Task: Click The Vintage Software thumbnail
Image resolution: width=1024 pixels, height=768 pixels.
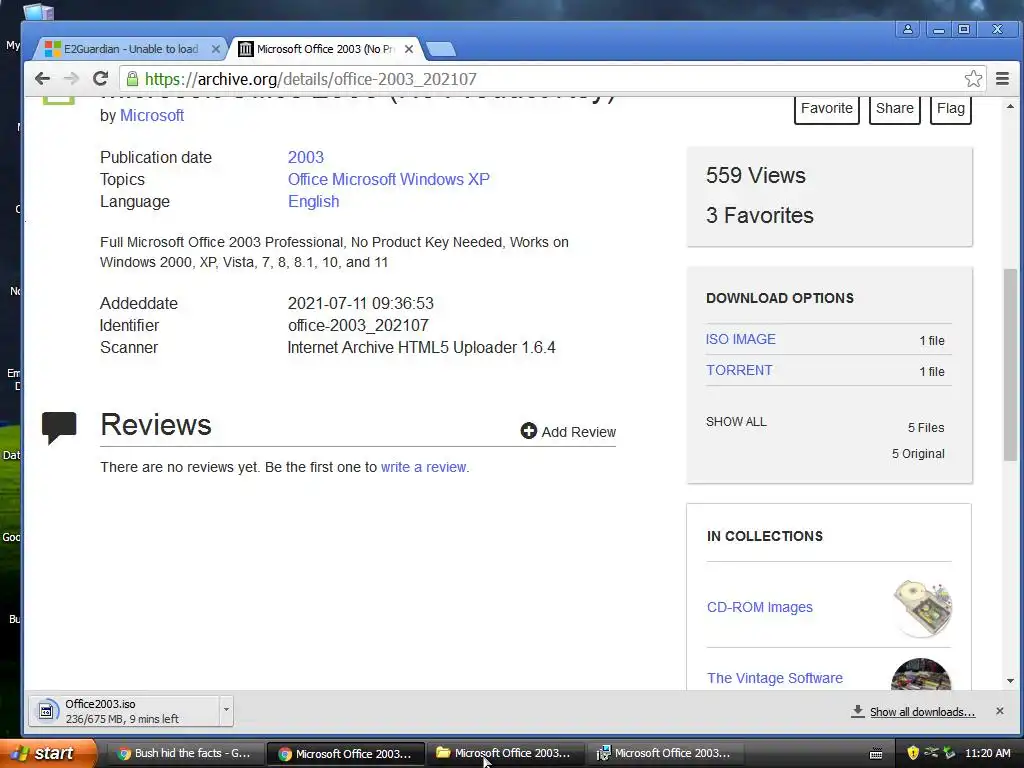Action: point(921,675)
